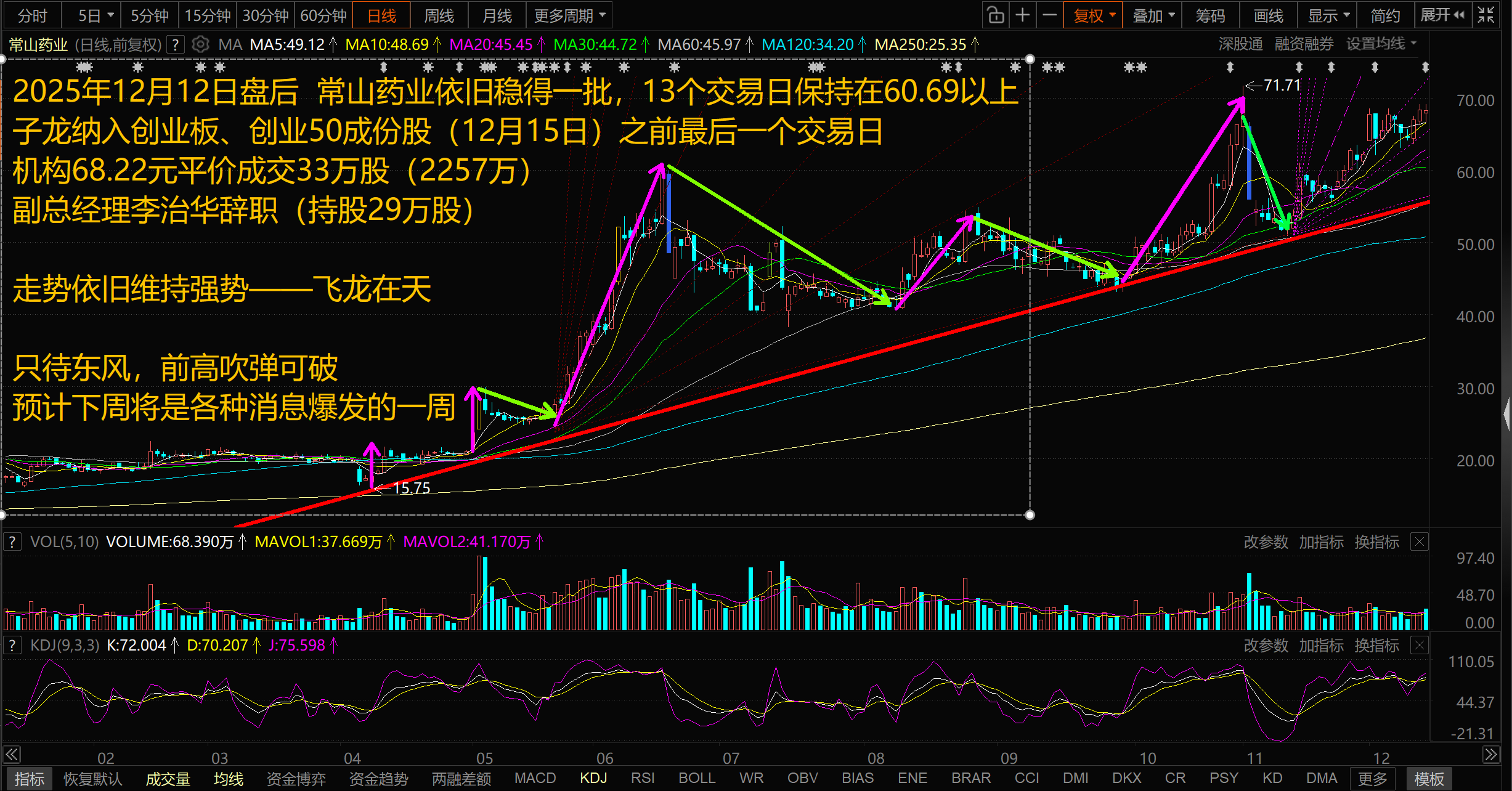The height and width of the screenshot is (791, 1512).
Task: Close the VOL indicator panel
Action: point(1420,542)
